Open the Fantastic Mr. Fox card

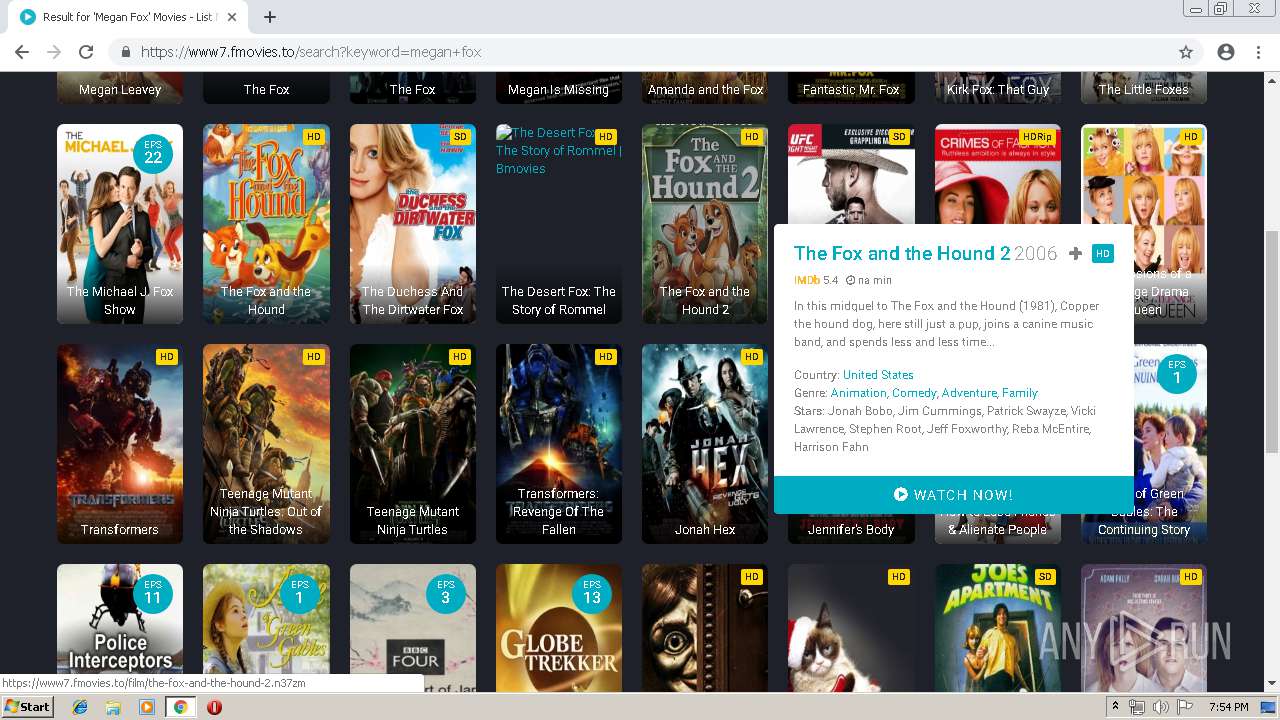pos(851,88)
